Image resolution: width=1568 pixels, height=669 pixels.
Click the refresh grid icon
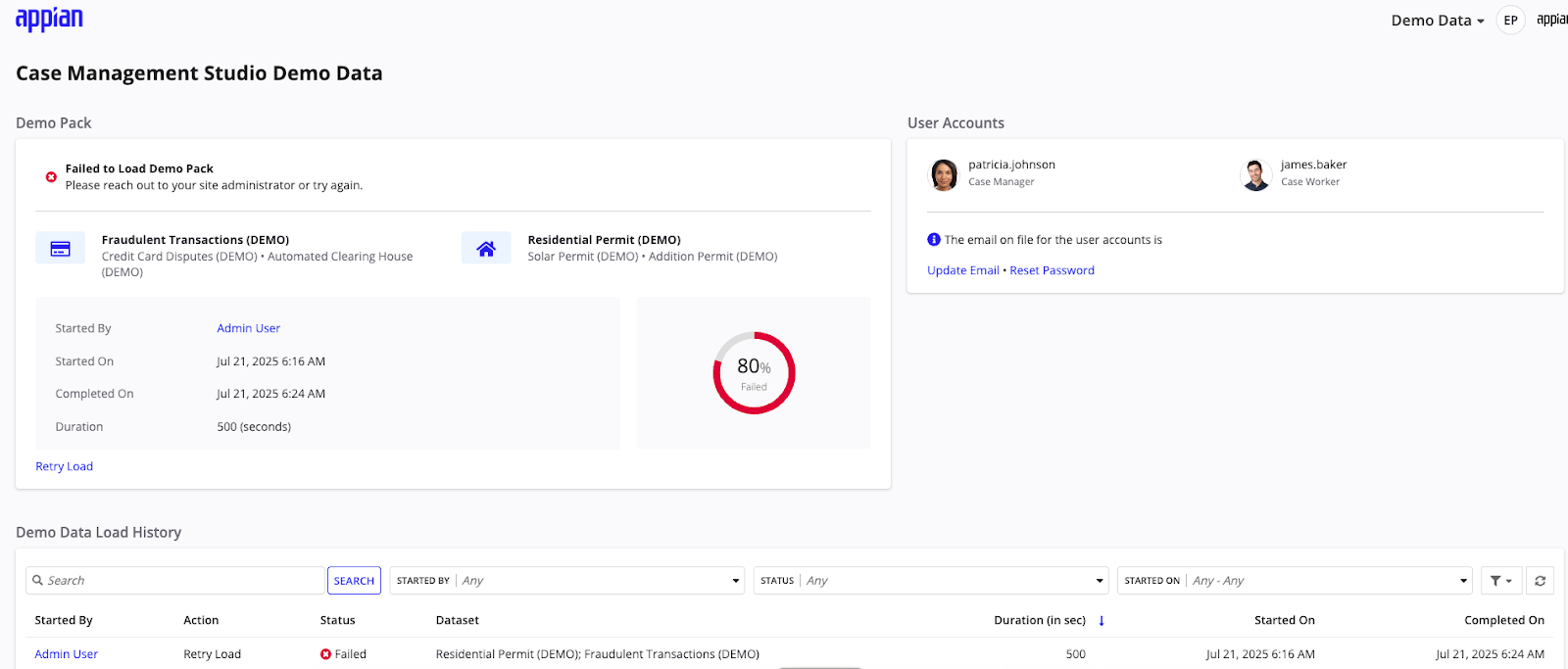[1540, 581]
